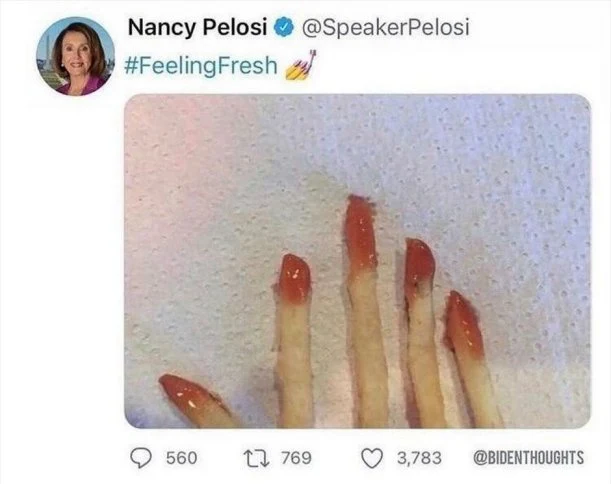Tap the sideways thumb fry with ketchup
This screenshot has width=611, height=484.
[x=198, y=401]
